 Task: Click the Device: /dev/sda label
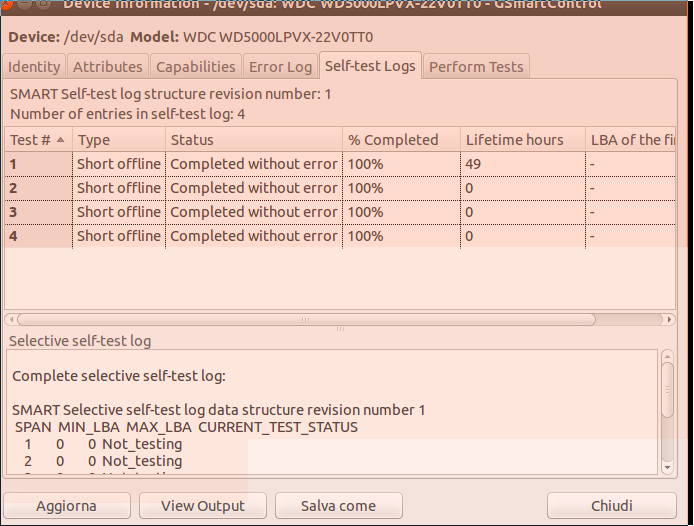click(66, 37)
